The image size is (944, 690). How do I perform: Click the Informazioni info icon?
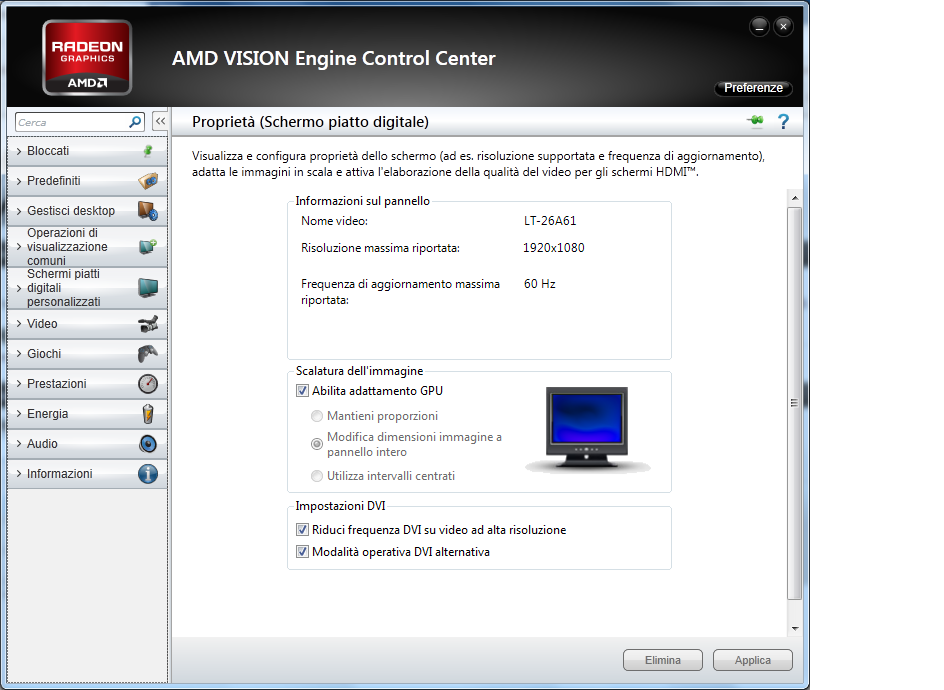148,474
